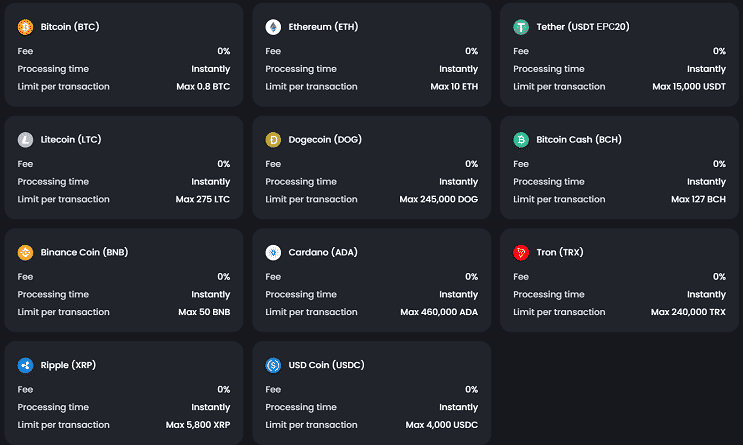Click the Max 245,000 DOG limit value
Viewport: 743px width, 445px height.
click(439, 200)
